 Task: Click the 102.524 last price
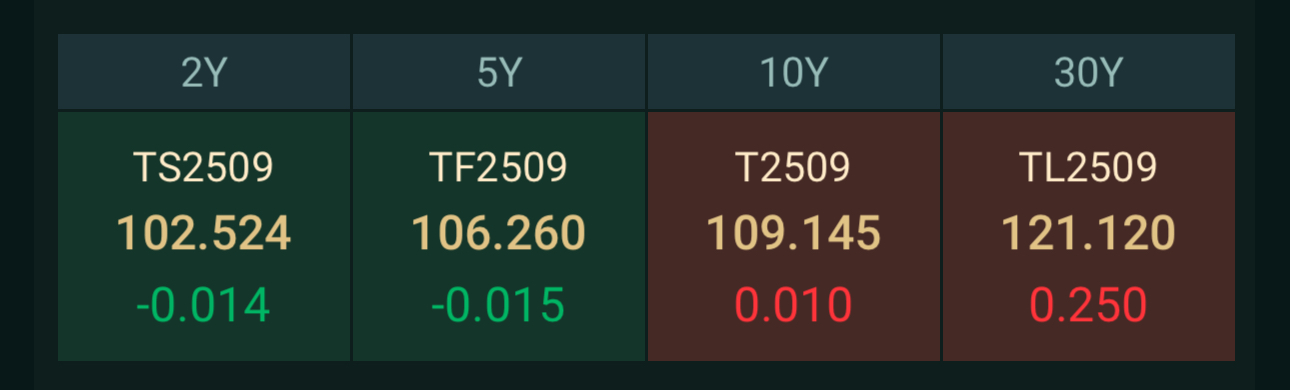(204, 234)
